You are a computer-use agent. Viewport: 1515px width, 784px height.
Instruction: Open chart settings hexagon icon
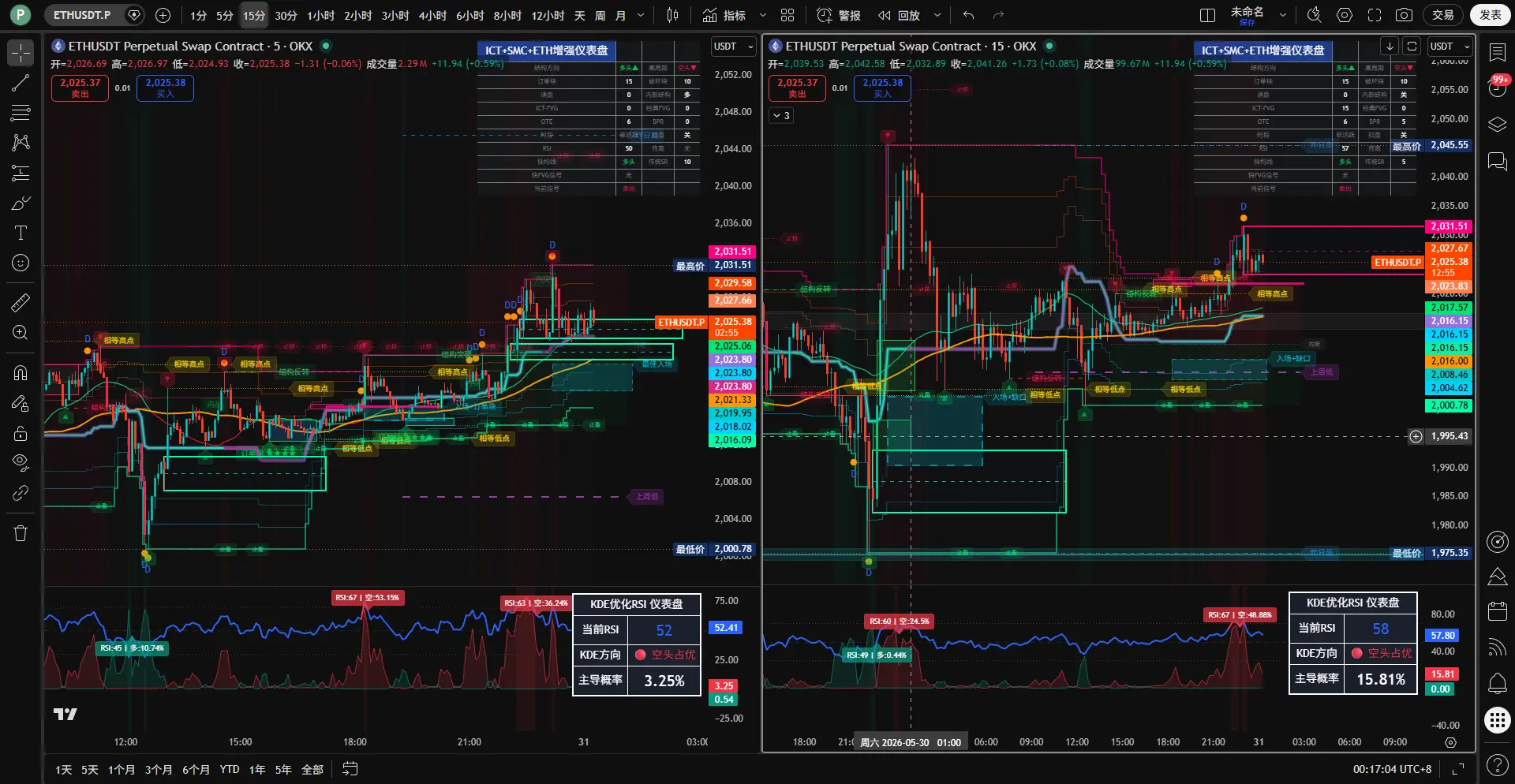coord(1345,15)
